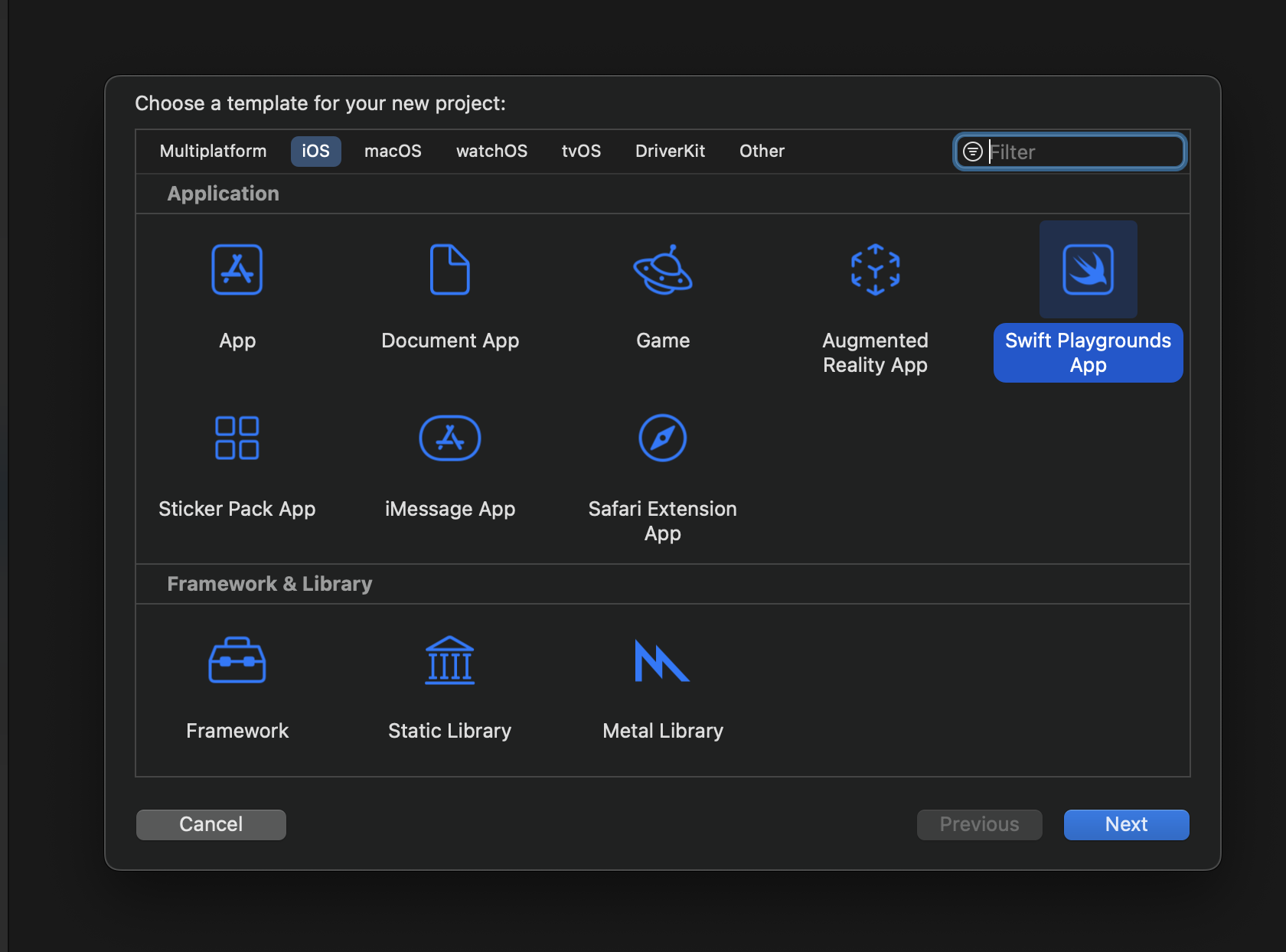
Task: Show the DriverKit templates tab
Action: [x=670, y=152]
